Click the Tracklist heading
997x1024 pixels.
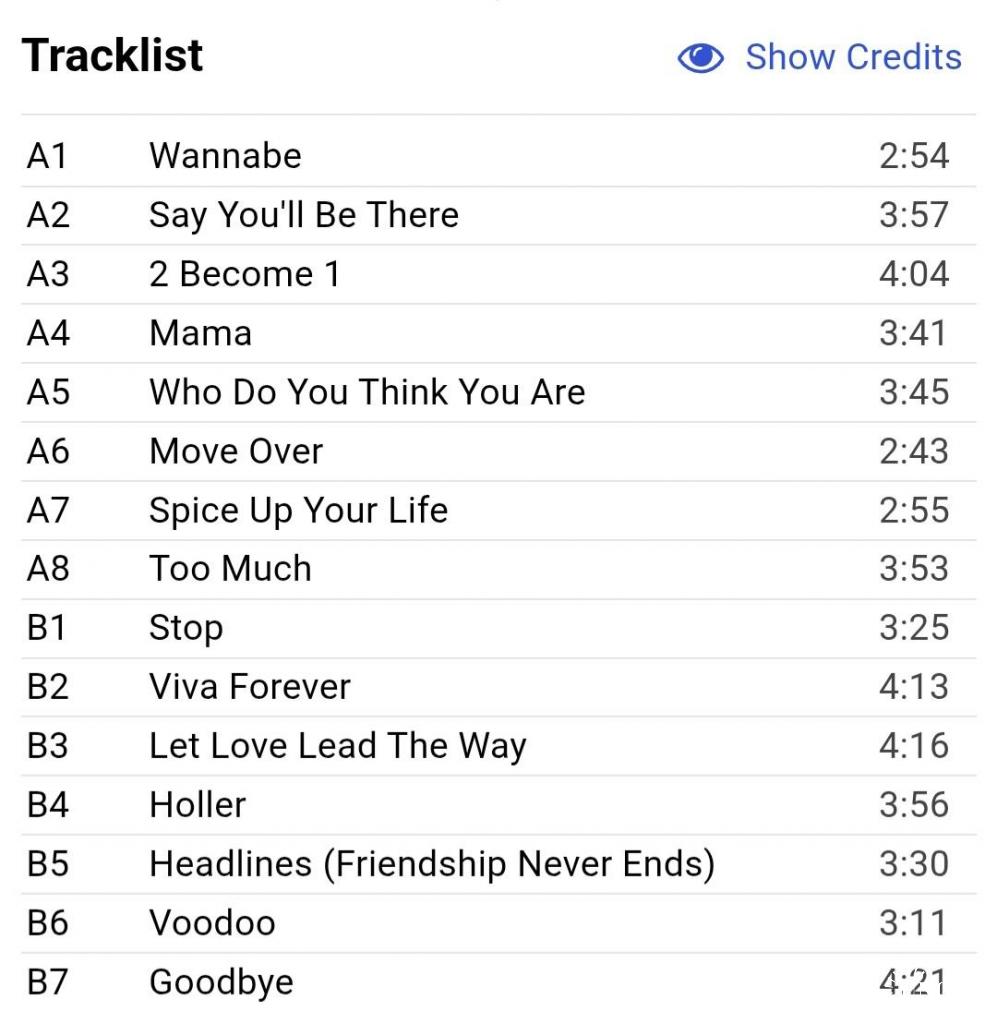point(113,55)
